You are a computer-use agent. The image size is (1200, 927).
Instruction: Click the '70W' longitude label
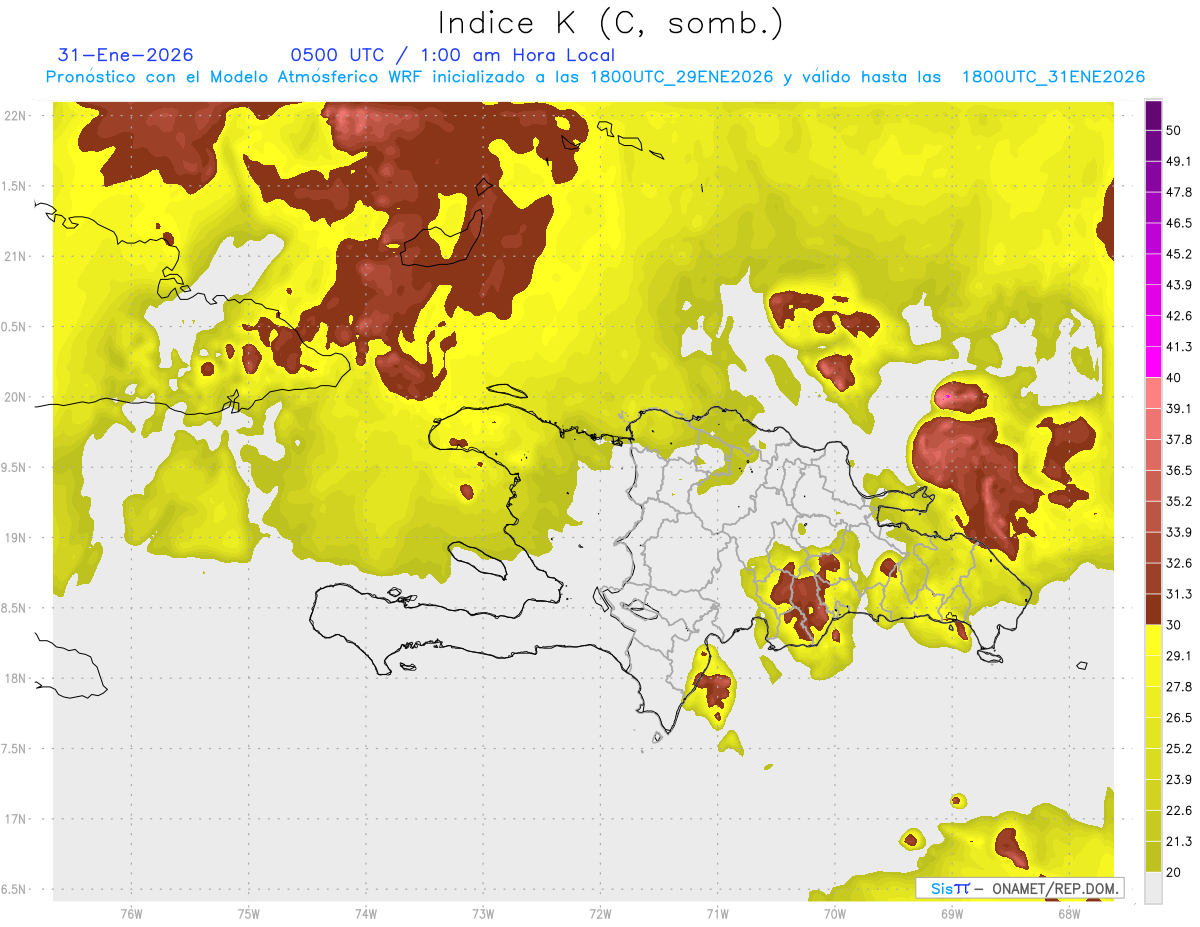834,913
